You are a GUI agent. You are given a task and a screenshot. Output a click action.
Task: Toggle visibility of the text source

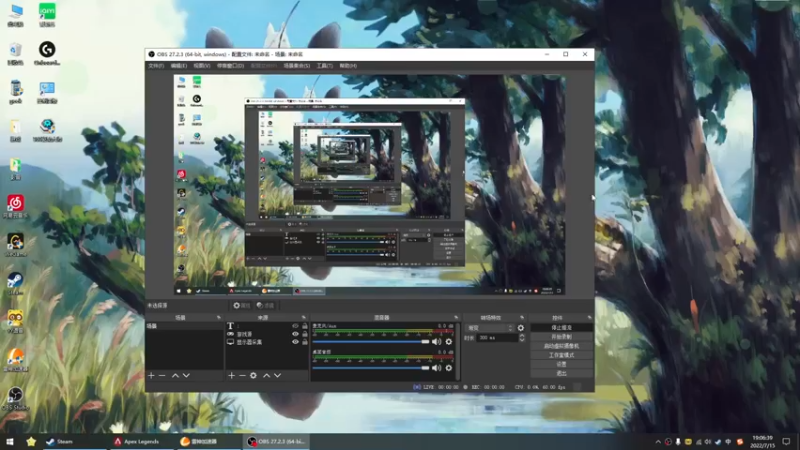tap(295, 326)
